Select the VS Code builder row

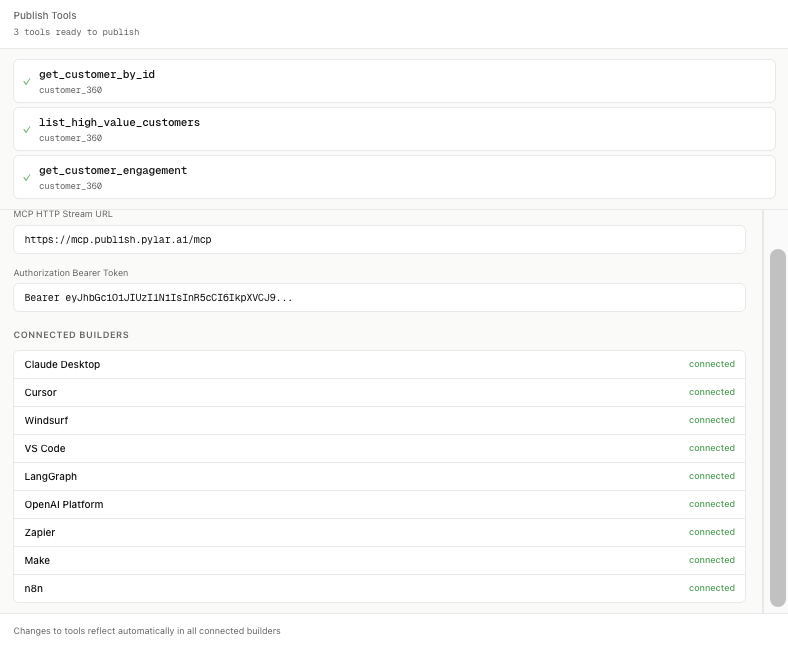379,449
